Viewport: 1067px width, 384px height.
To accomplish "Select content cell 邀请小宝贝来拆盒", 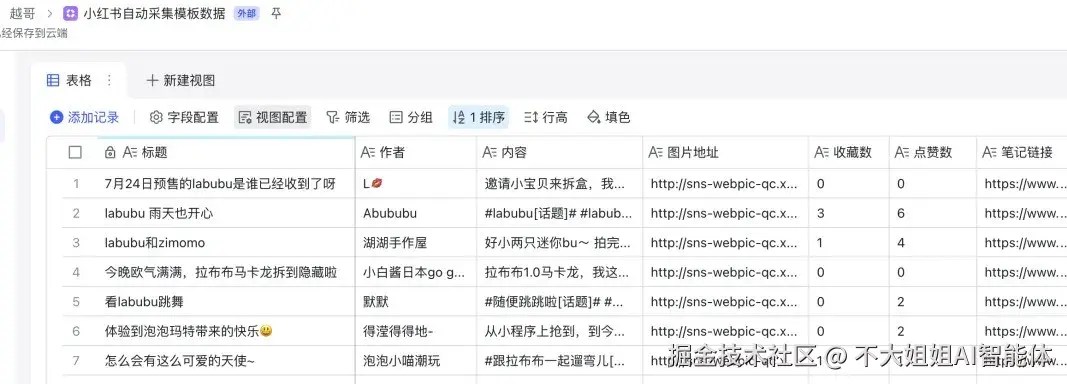I will click(x=560, y=184).
